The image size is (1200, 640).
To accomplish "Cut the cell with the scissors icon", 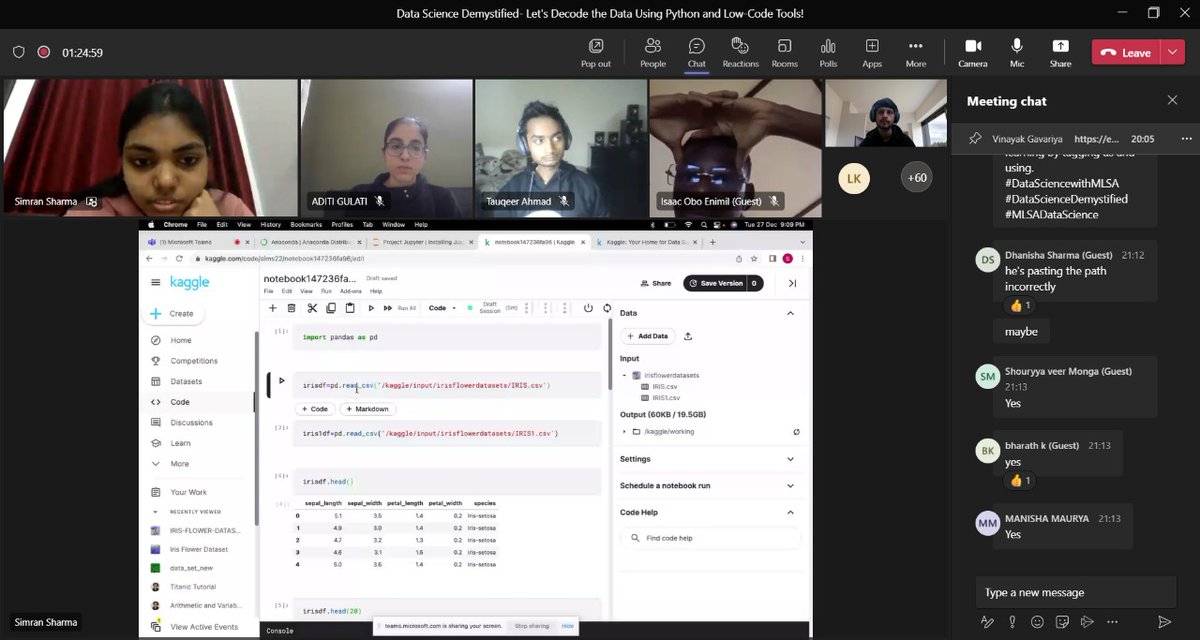I will click(x=312, y=308).
